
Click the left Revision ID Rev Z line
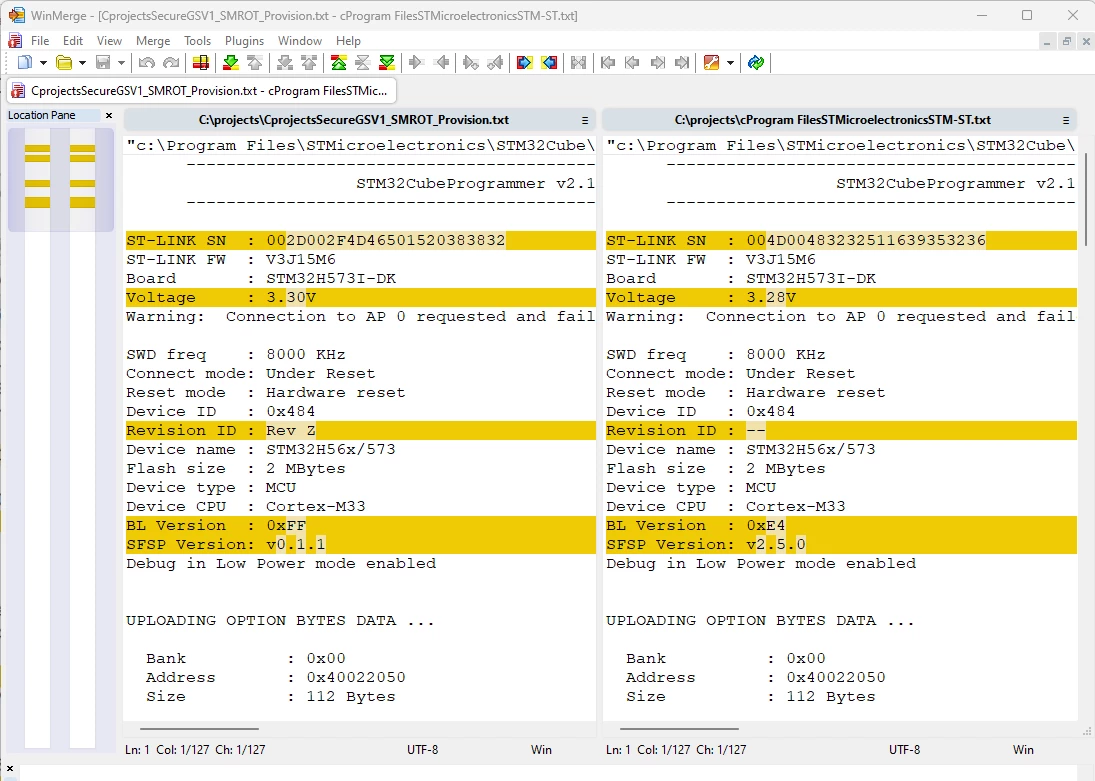pyautogui.click(x=360, y=430)
